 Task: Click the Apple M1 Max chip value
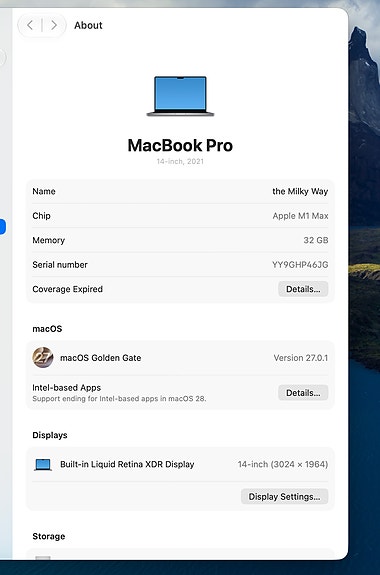(300, 216)
